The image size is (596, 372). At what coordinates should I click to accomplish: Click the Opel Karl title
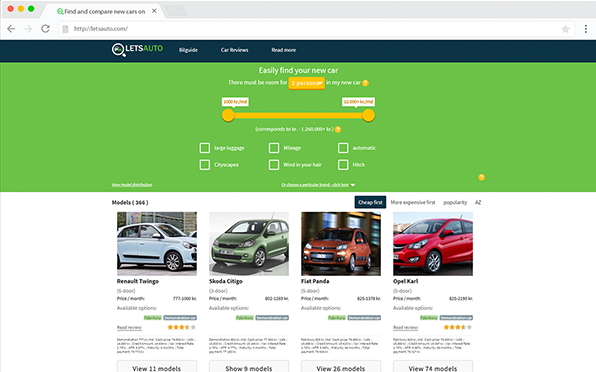[406, 282]
